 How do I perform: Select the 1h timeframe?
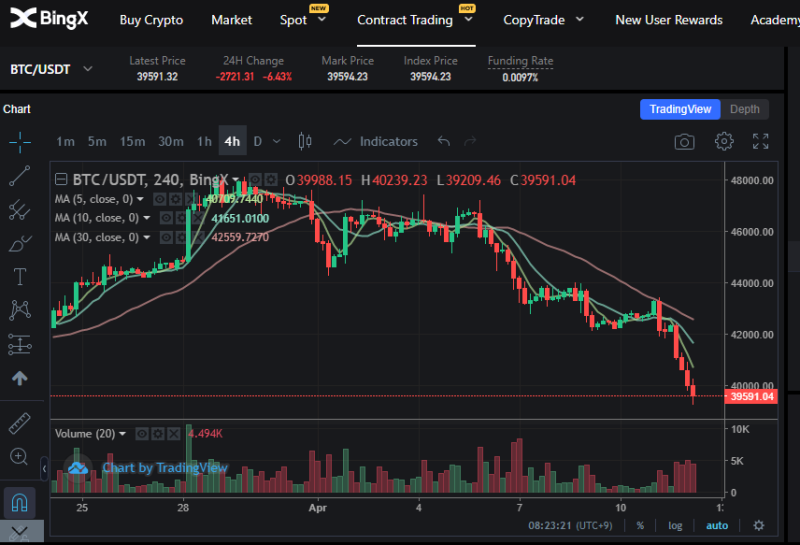pos(204,141)
